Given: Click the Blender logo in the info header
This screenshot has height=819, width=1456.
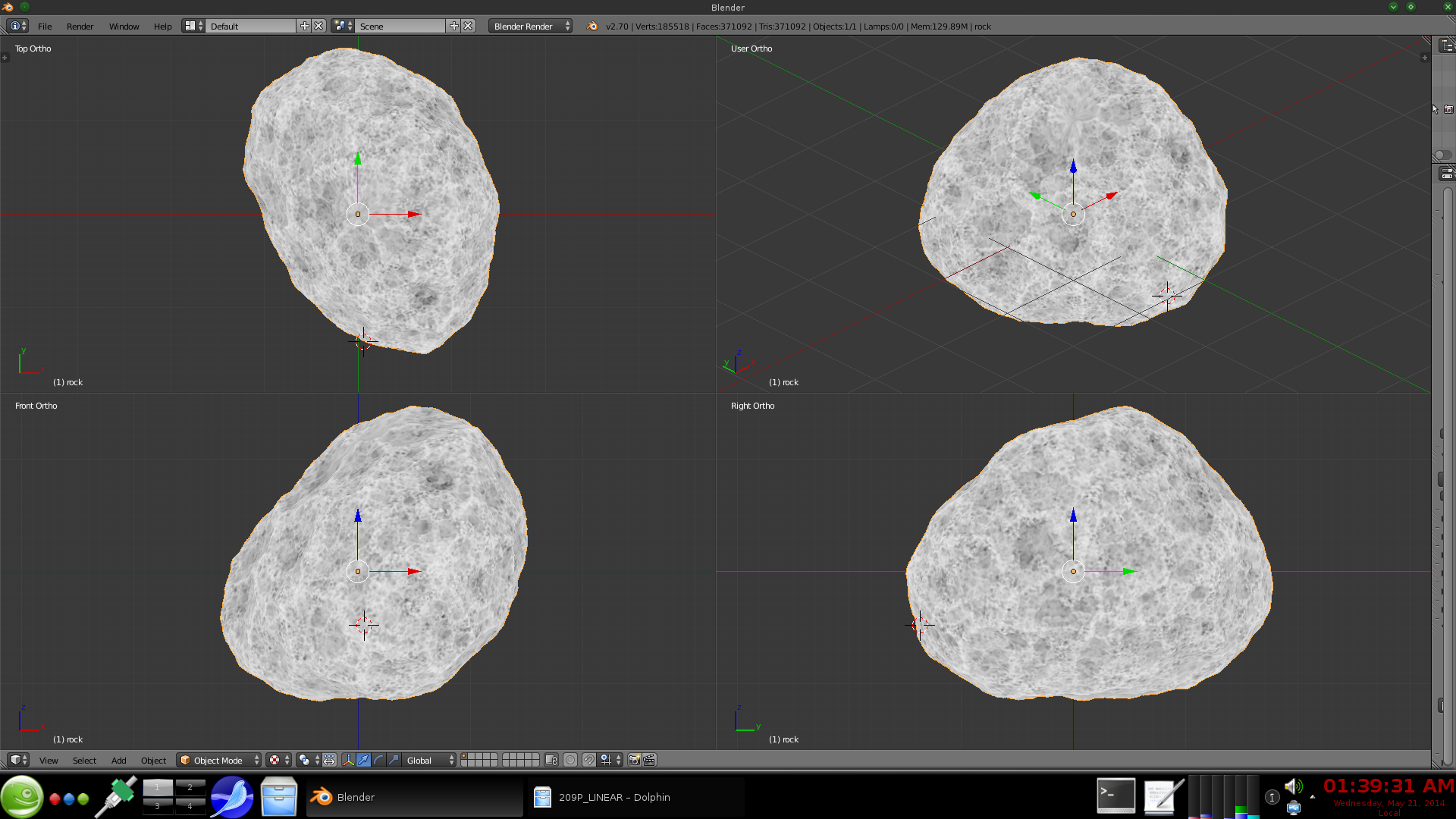Looking at the screenshot, I should coord(592,26).
